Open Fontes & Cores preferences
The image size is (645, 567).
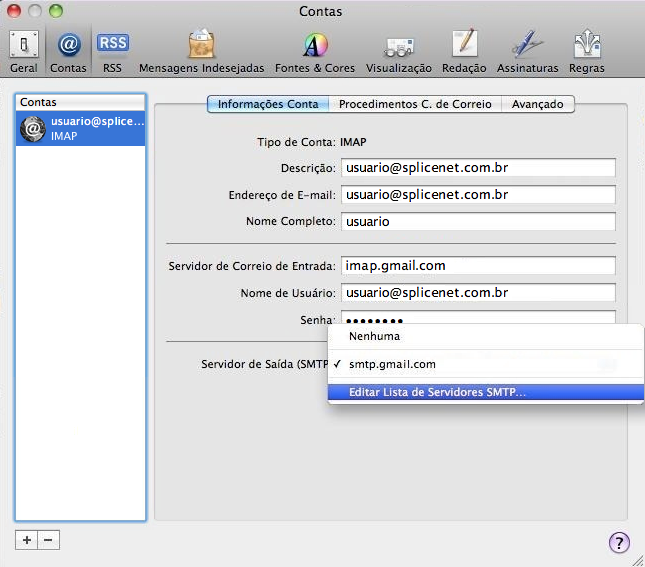tap(315, 50)
